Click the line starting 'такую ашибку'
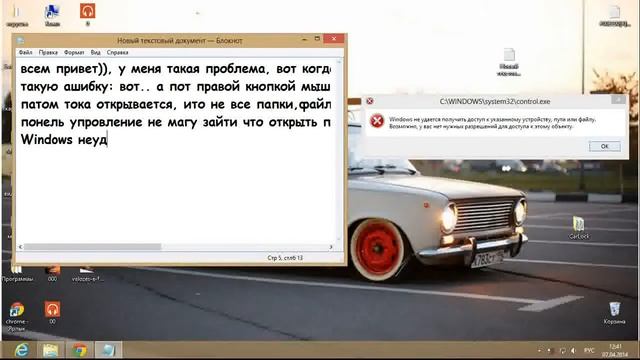Screen dimensions: 640x360 176,87
